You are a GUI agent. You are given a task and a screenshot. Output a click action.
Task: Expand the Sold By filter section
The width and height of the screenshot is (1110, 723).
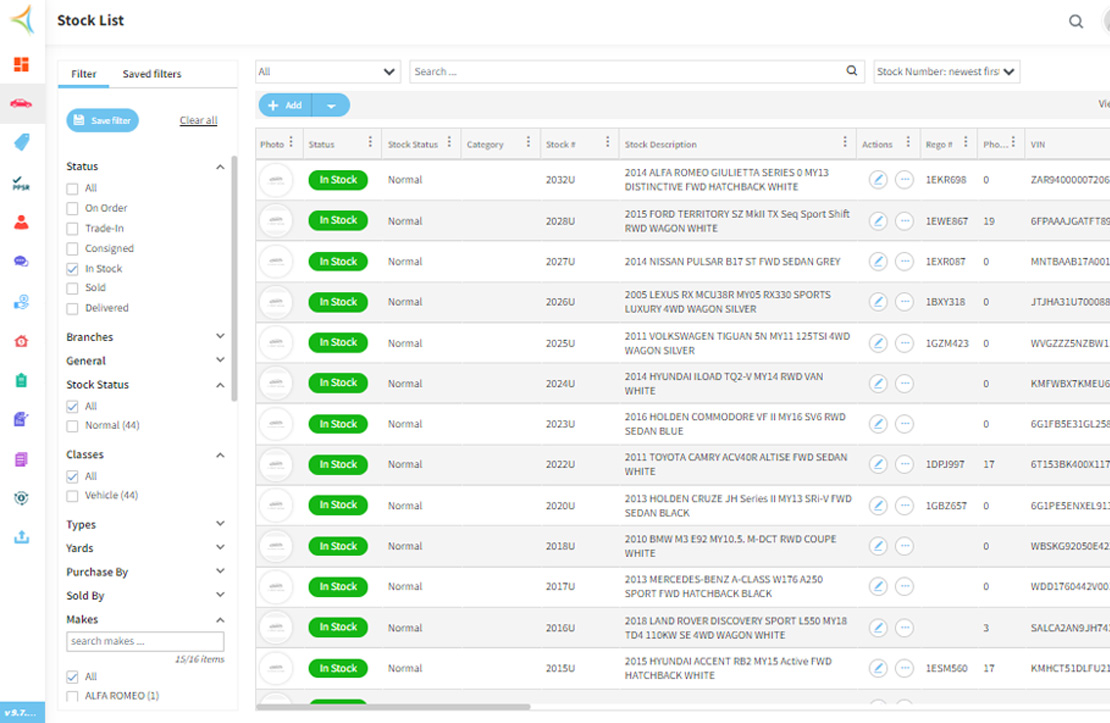click(220, 595)
